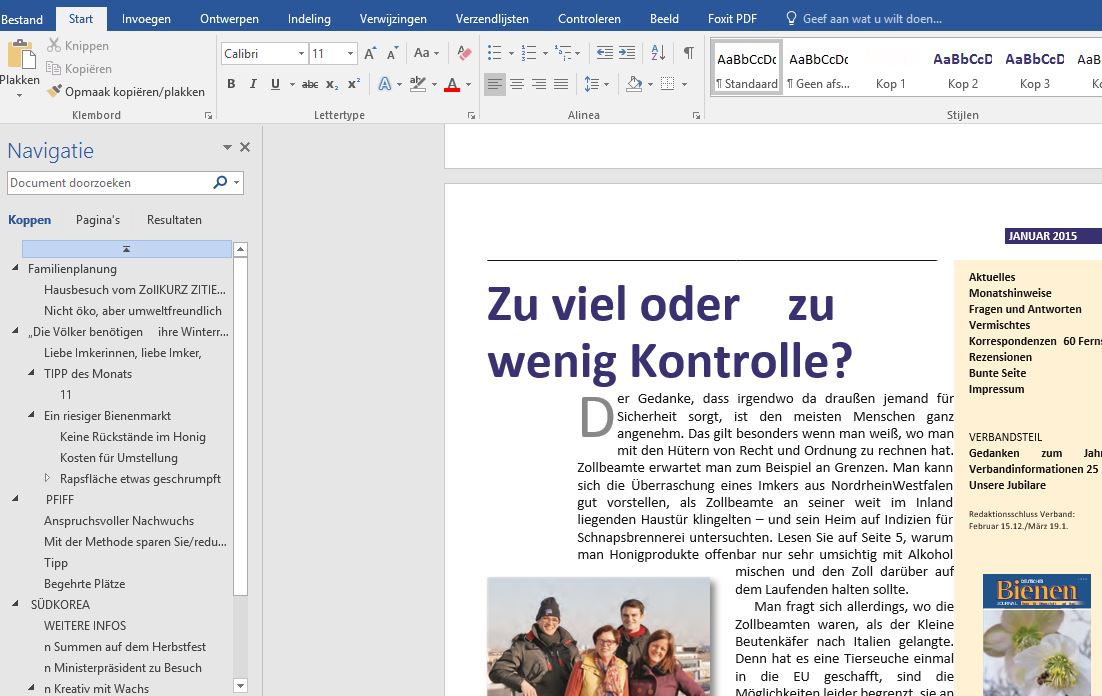Click search magnifier in Navigatie pane

pos(220,183)
